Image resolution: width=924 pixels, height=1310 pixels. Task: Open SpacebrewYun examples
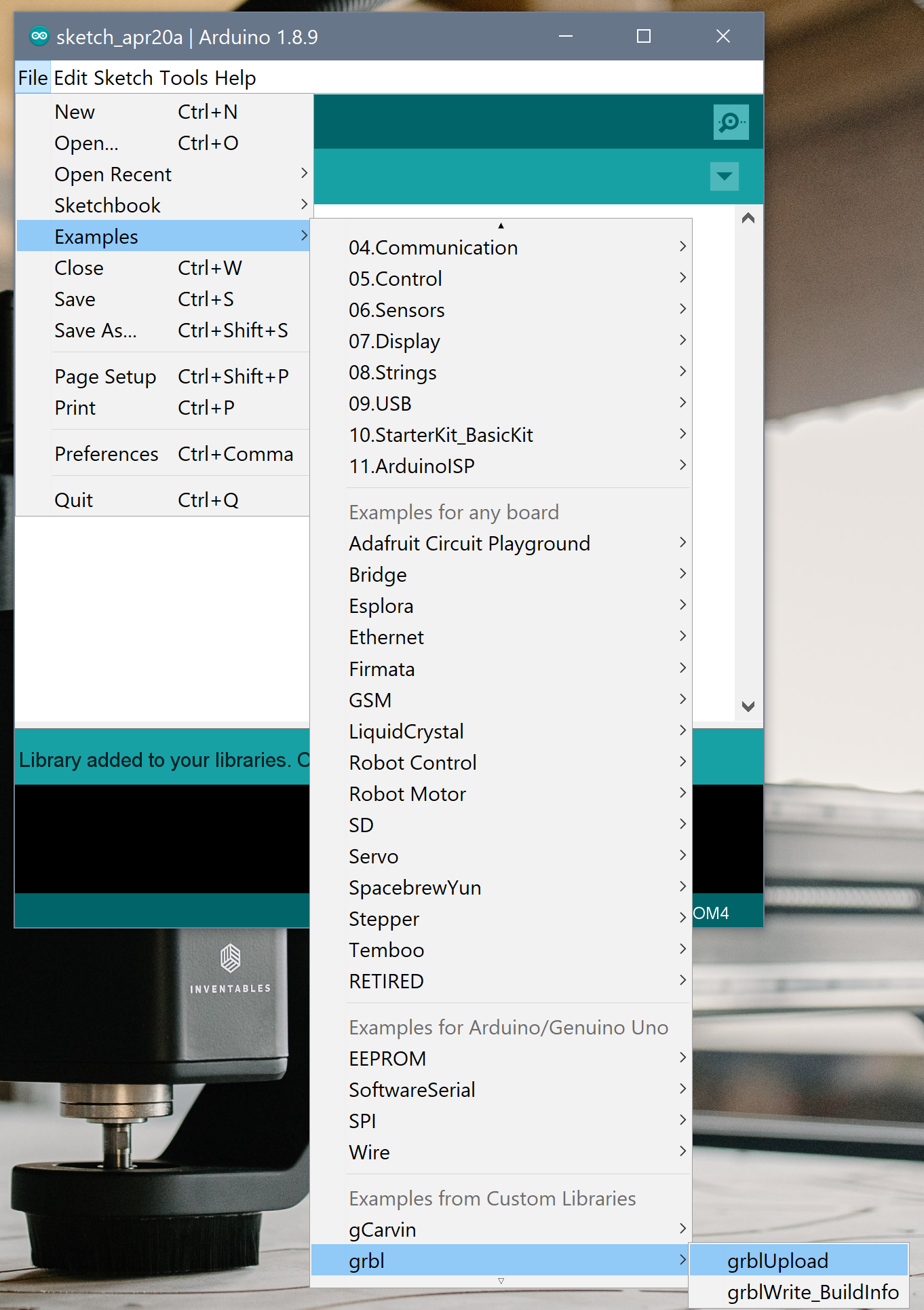click(501, 888)
